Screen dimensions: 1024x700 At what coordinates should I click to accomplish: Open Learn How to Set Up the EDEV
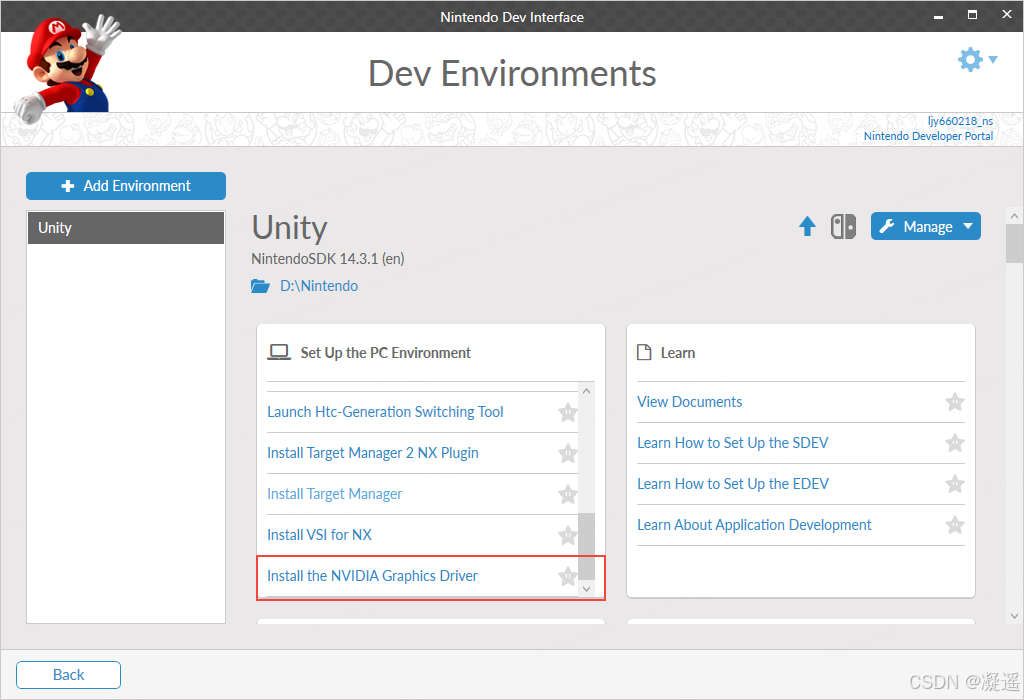click(733, 484)
